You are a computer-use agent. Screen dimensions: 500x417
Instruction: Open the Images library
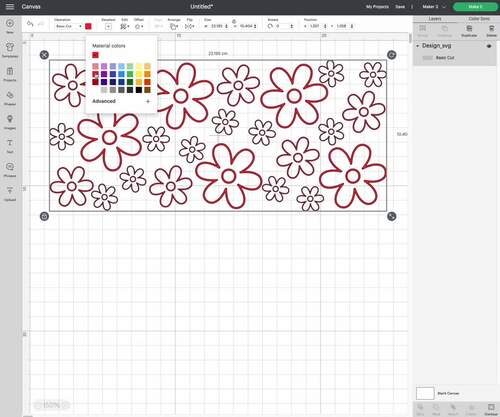[10, 122]
